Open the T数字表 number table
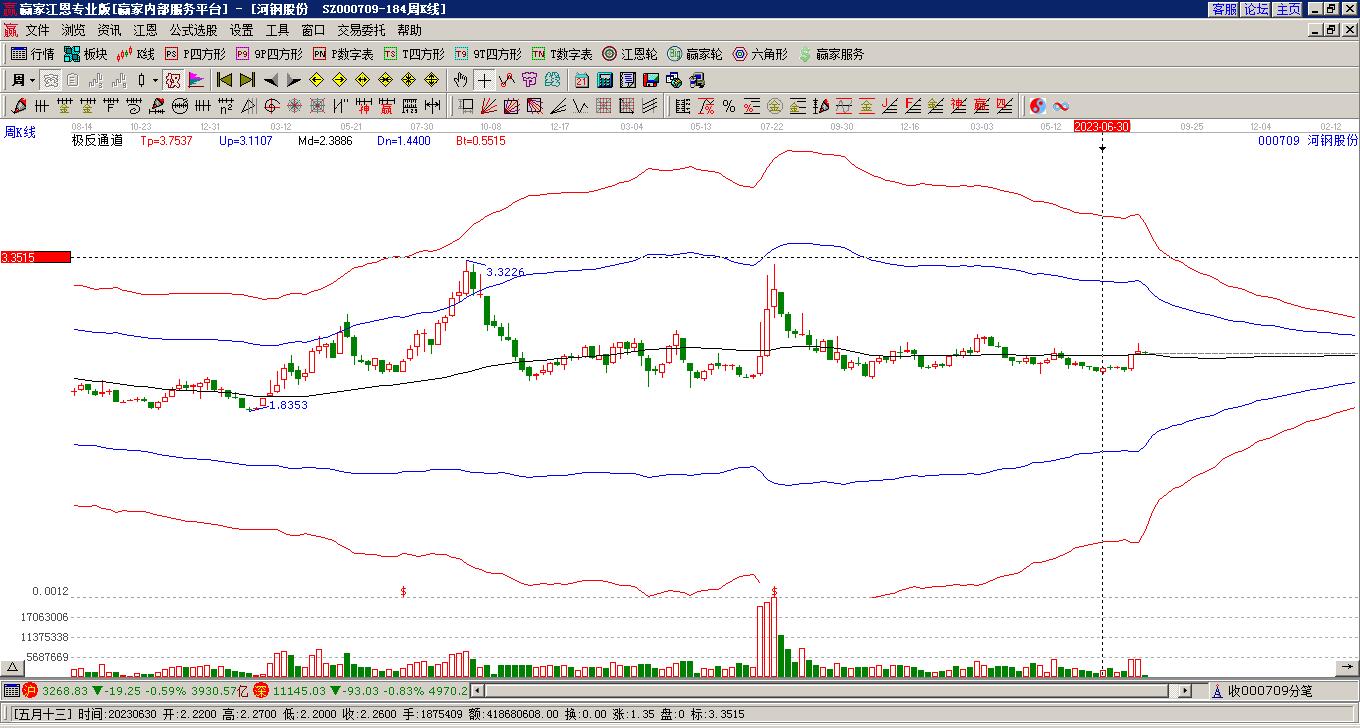 [x=562, y=54]
